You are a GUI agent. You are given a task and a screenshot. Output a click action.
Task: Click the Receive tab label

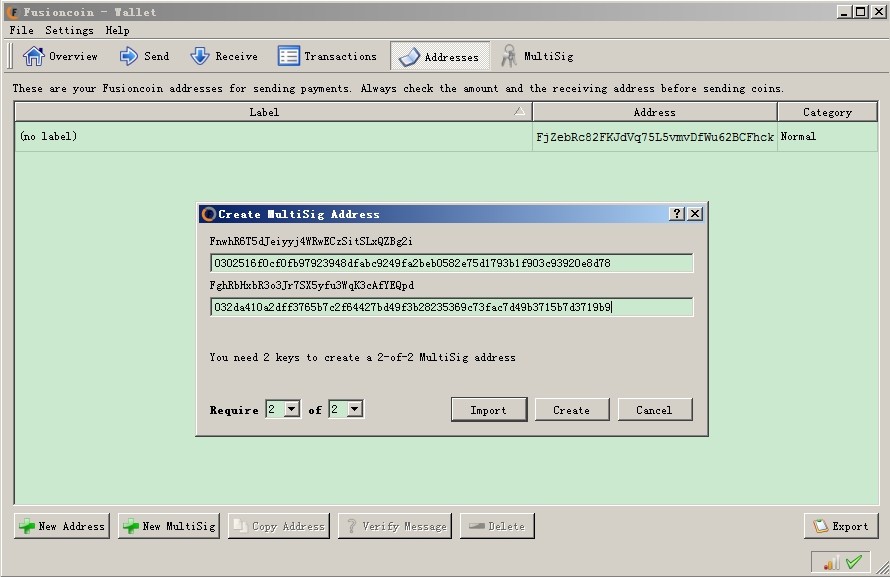coord(236,56)
